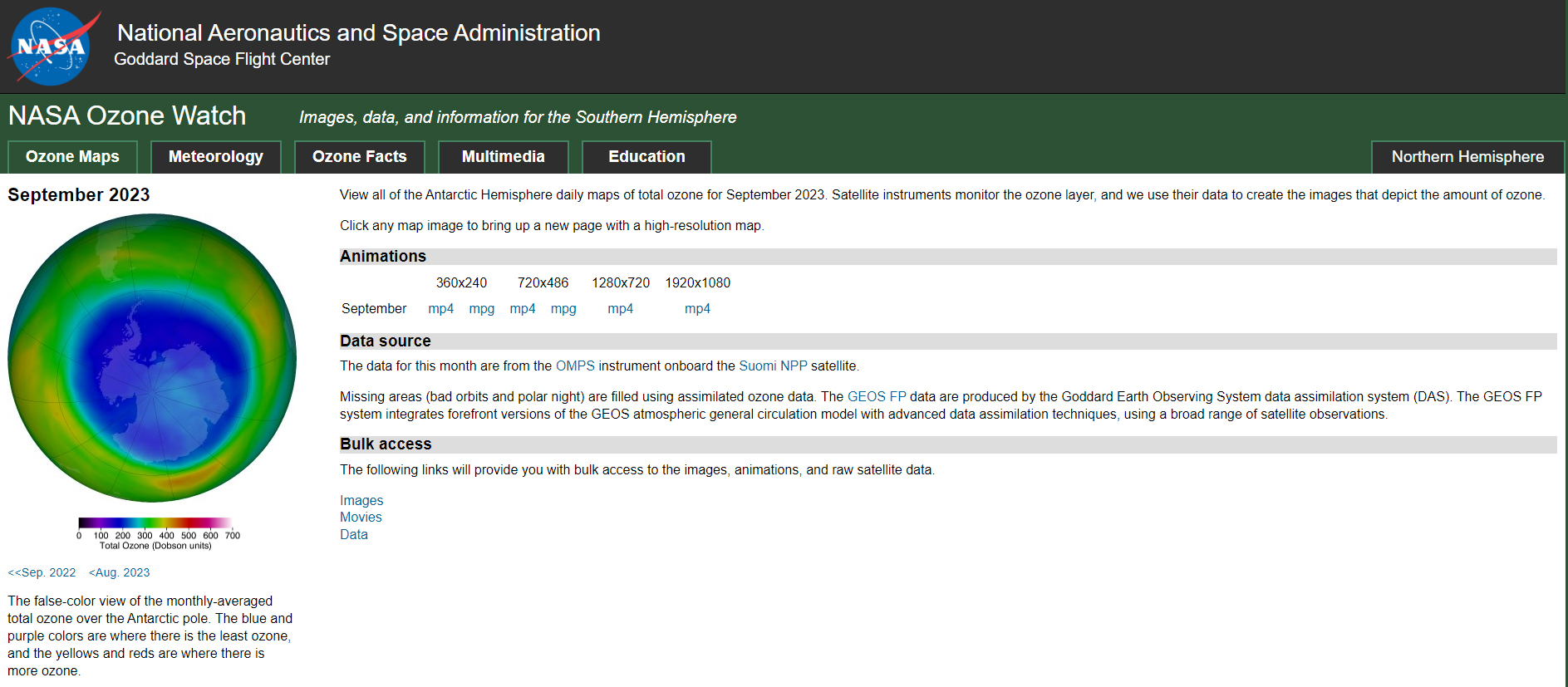Go to the Multimedia tab
Screen dimensions: 1568x687
[503, 157]
